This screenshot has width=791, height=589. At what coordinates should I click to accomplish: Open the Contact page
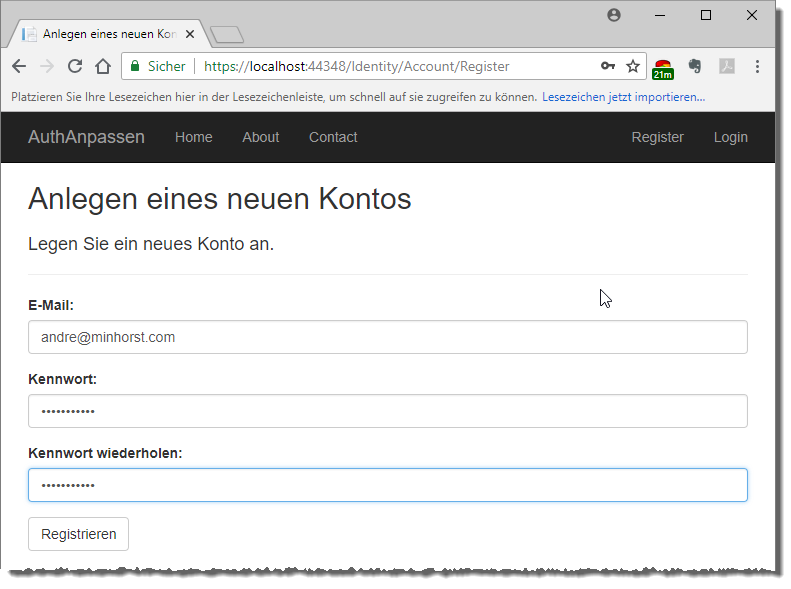pyautogui.click(x=333, y=137)
